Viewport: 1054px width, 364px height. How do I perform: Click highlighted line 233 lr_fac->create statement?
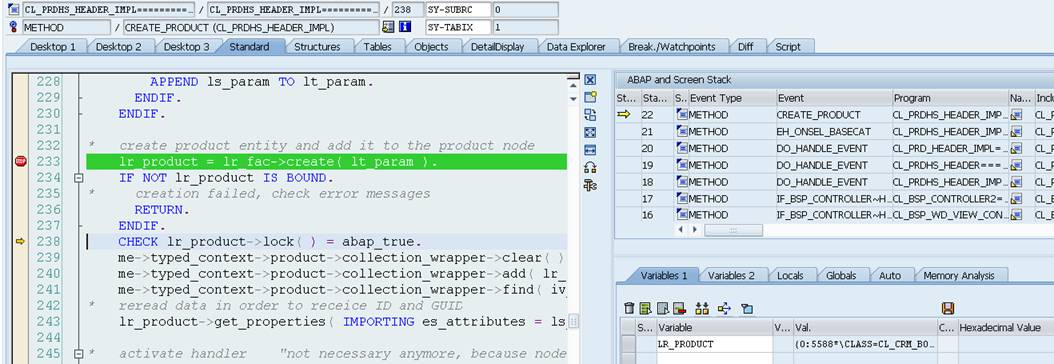pos(326,162)
